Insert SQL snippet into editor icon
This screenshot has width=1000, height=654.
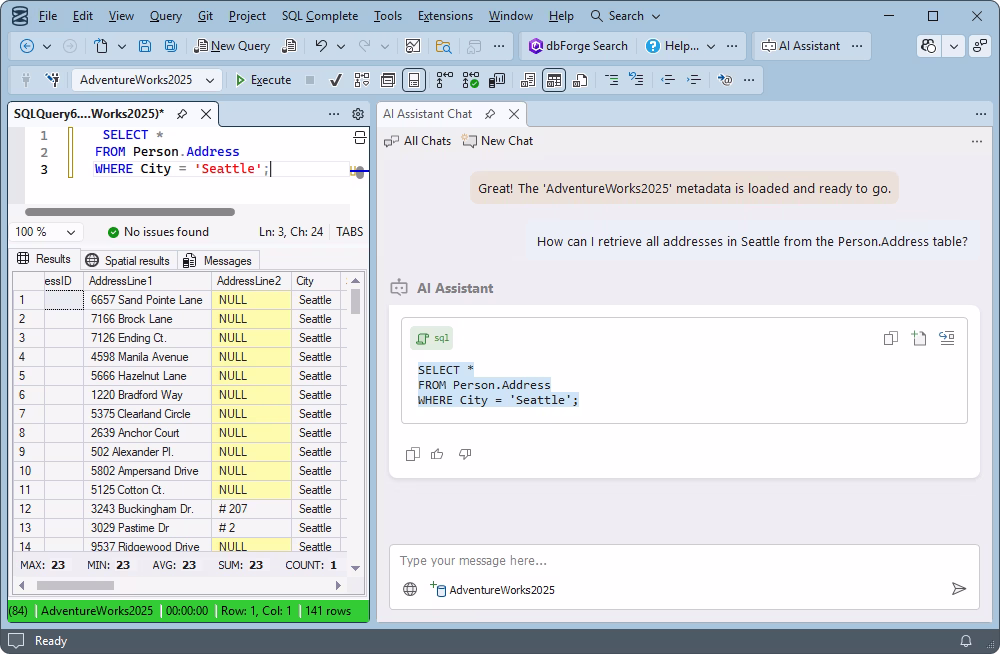(947, 338)
